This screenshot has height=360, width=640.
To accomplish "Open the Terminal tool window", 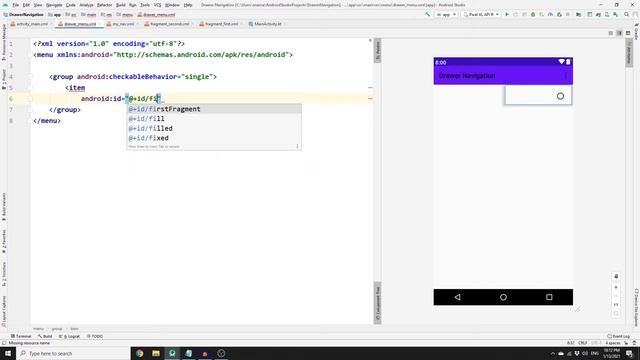I will 21,336.
